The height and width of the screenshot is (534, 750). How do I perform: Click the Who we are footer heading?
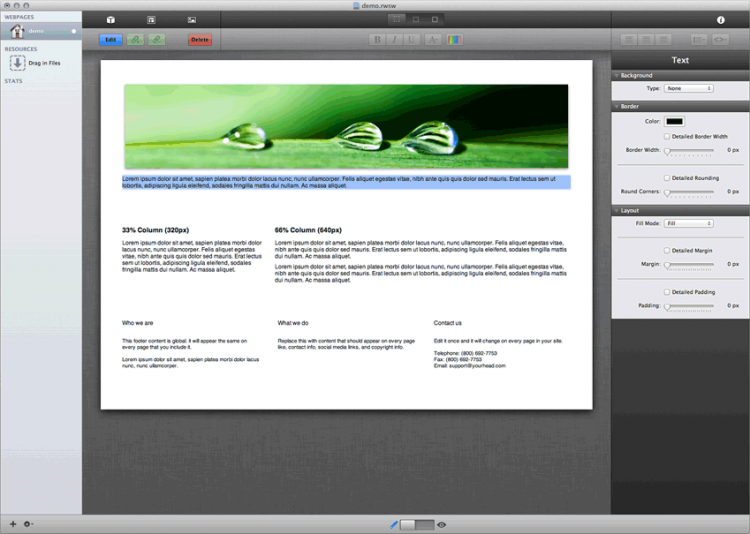[138, 323]
